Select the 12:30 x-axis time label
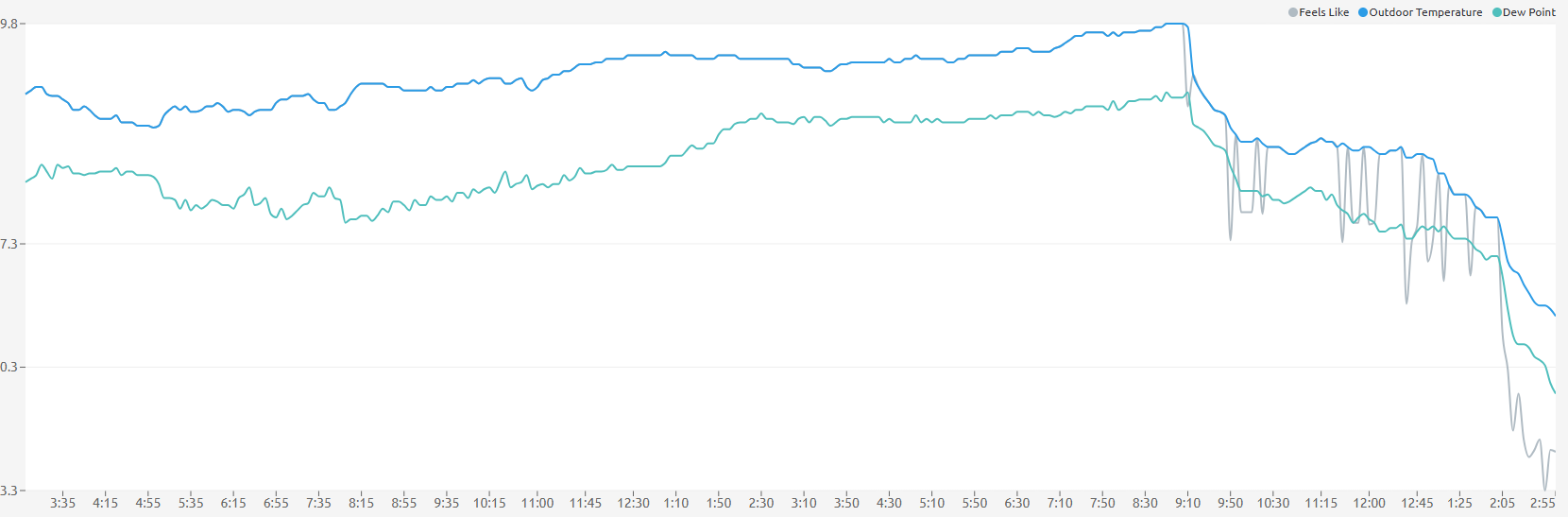1568x517 pixels. [x=633, y=503]
